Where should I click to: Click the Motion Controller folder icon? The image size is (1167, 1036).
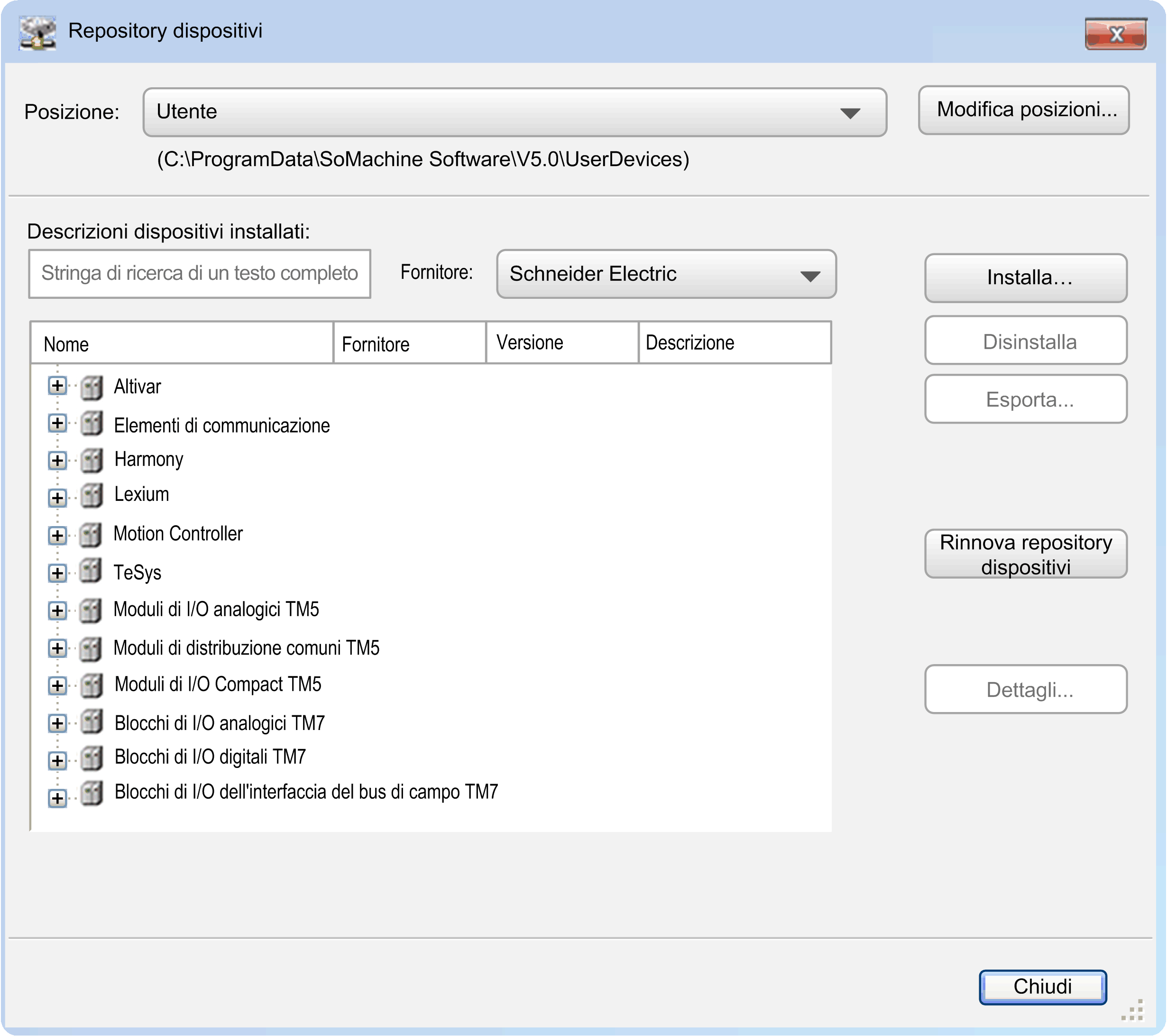point(91,535)
